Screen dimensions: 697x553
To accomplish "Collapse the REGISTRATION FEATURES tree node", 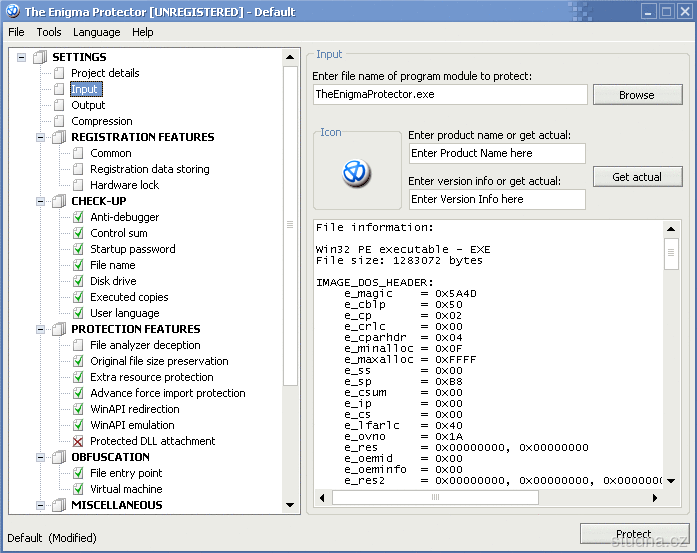I will (41, 137).
